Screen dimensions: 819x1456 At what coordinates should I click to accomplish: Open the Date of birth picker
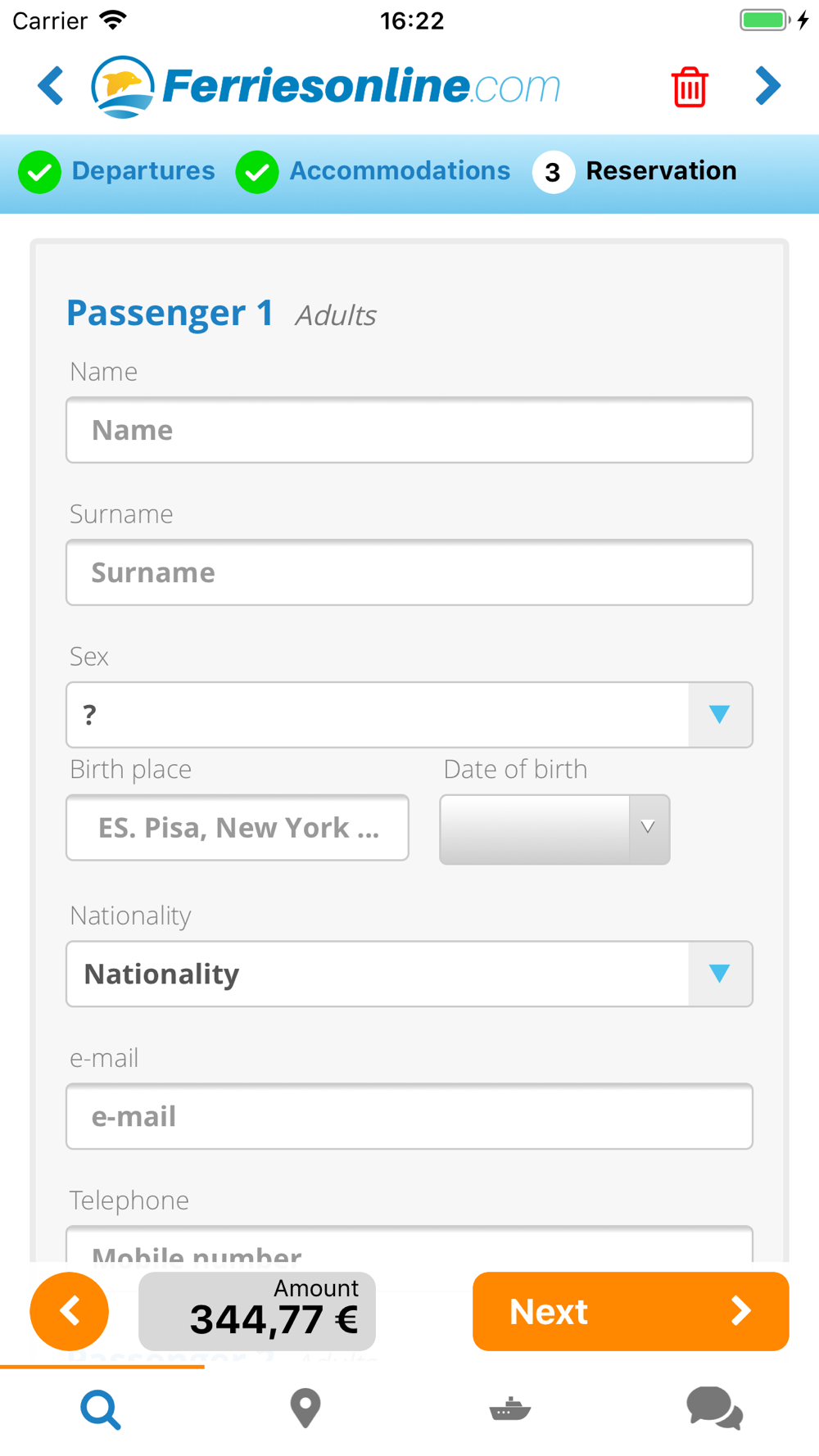click(x=554, y=829)
